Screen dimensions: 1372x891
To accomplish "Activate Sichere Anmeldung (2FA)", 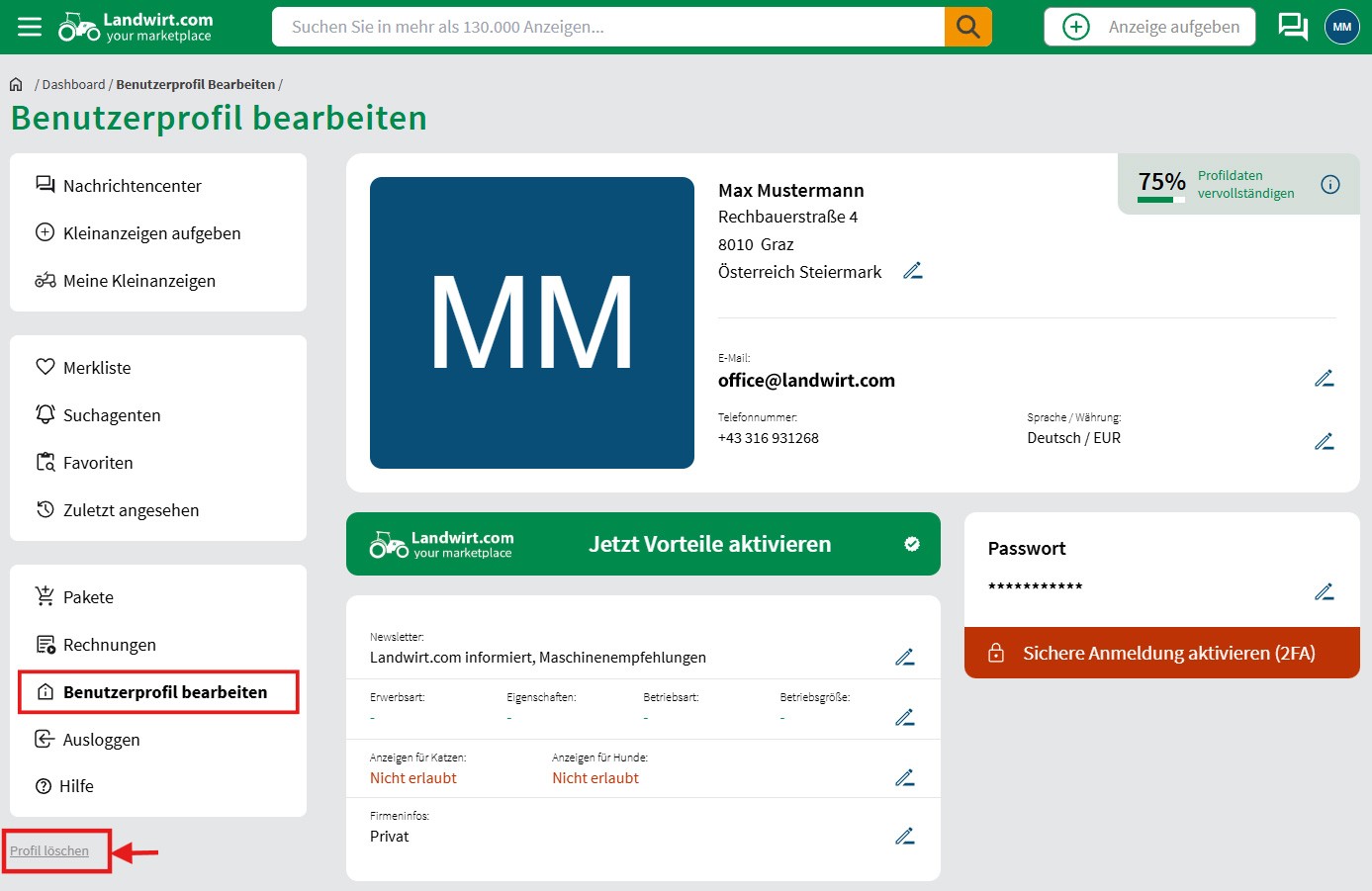I will 1161,653.
